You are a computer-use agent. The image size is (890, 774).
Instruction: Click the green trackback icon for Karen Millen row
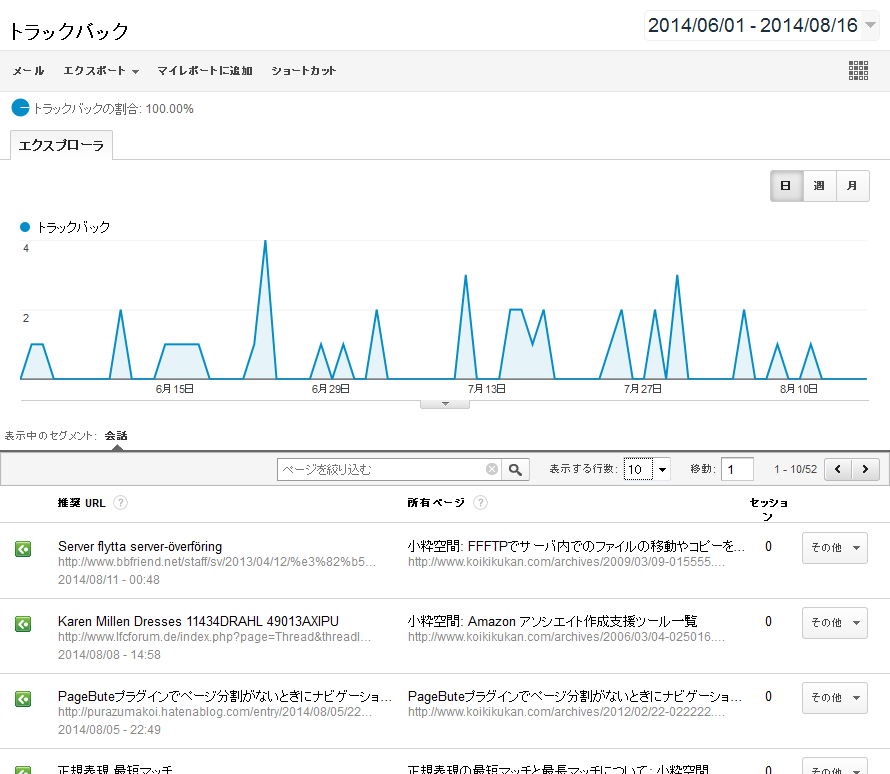(23, 624)
